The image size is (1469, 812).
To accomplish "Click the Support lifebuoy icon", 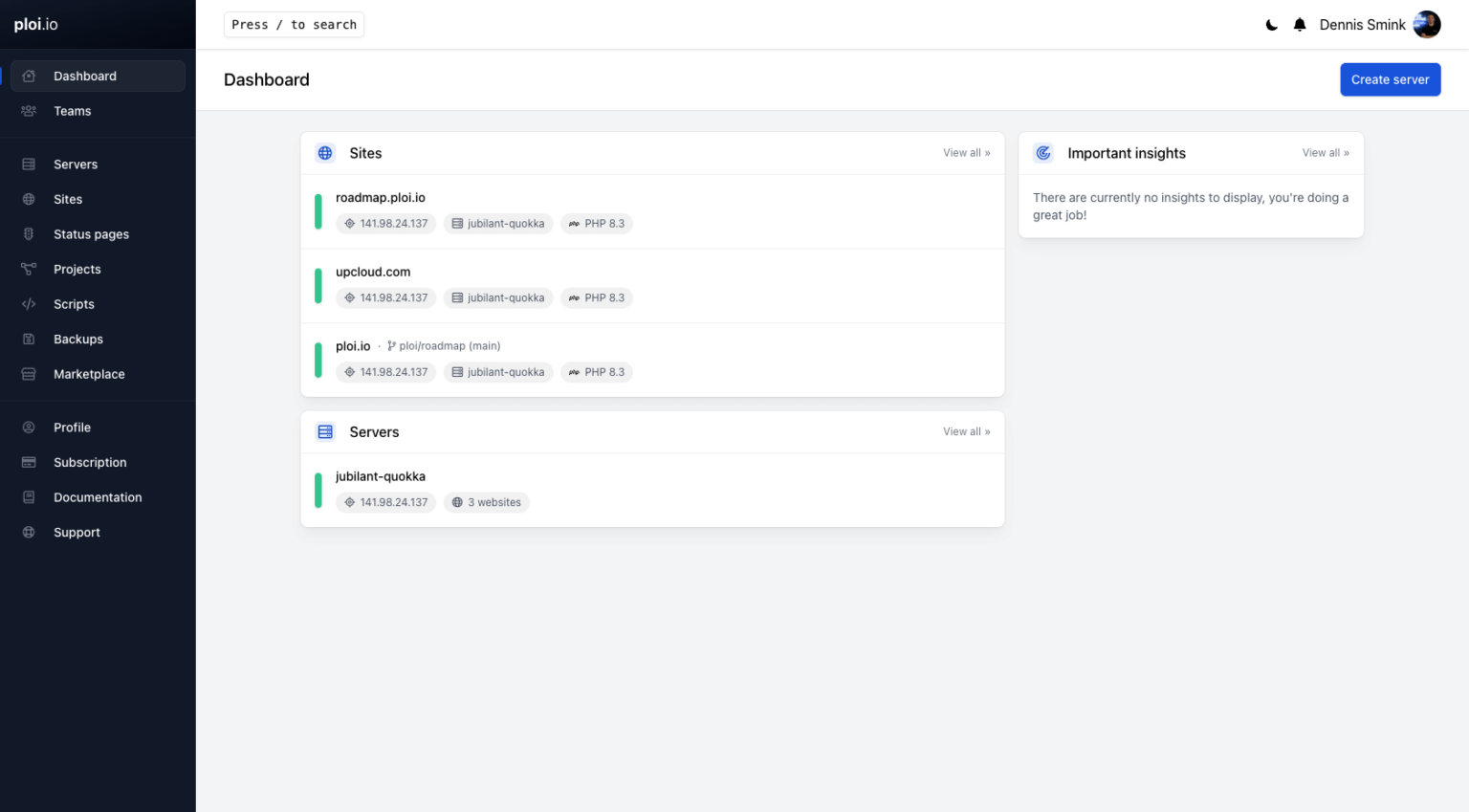I will click(29, 533).
